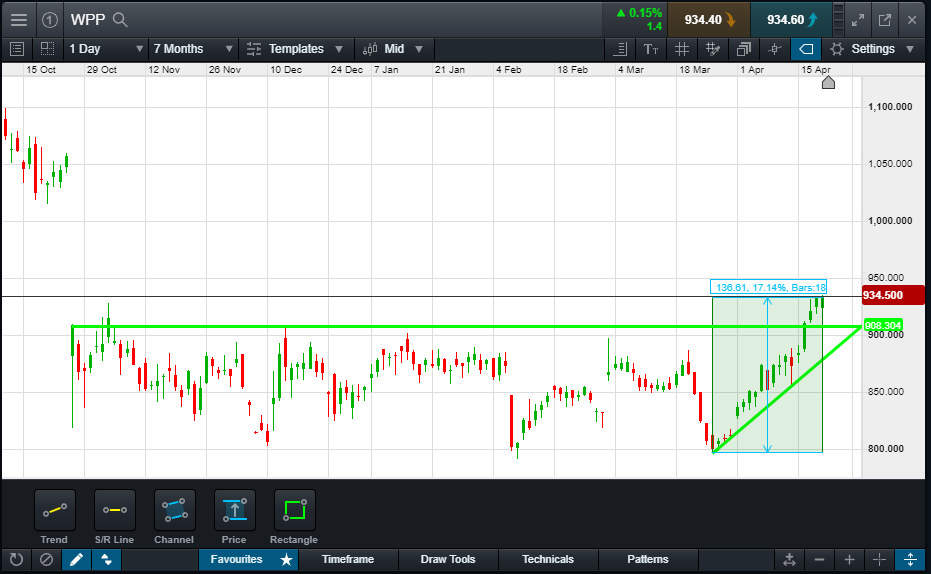Click the Favourites star icon

[x=287, y=559]
